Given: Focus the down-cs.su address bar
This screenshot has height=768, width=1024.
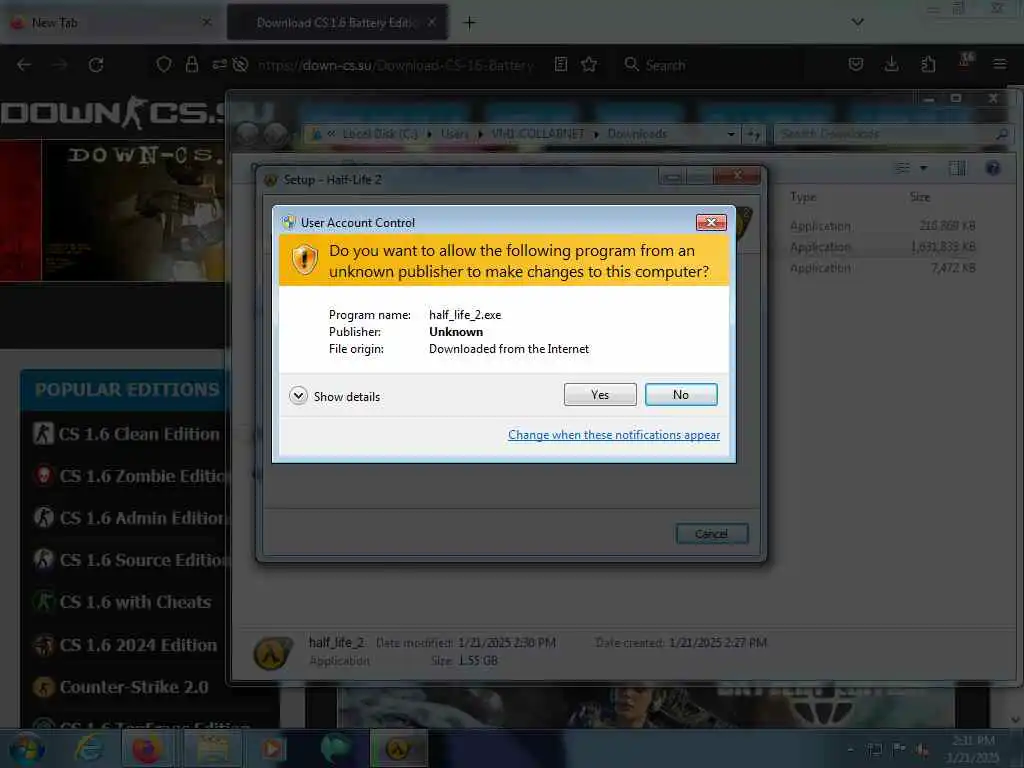Looking at the screenshot, I should click(396, 65).
